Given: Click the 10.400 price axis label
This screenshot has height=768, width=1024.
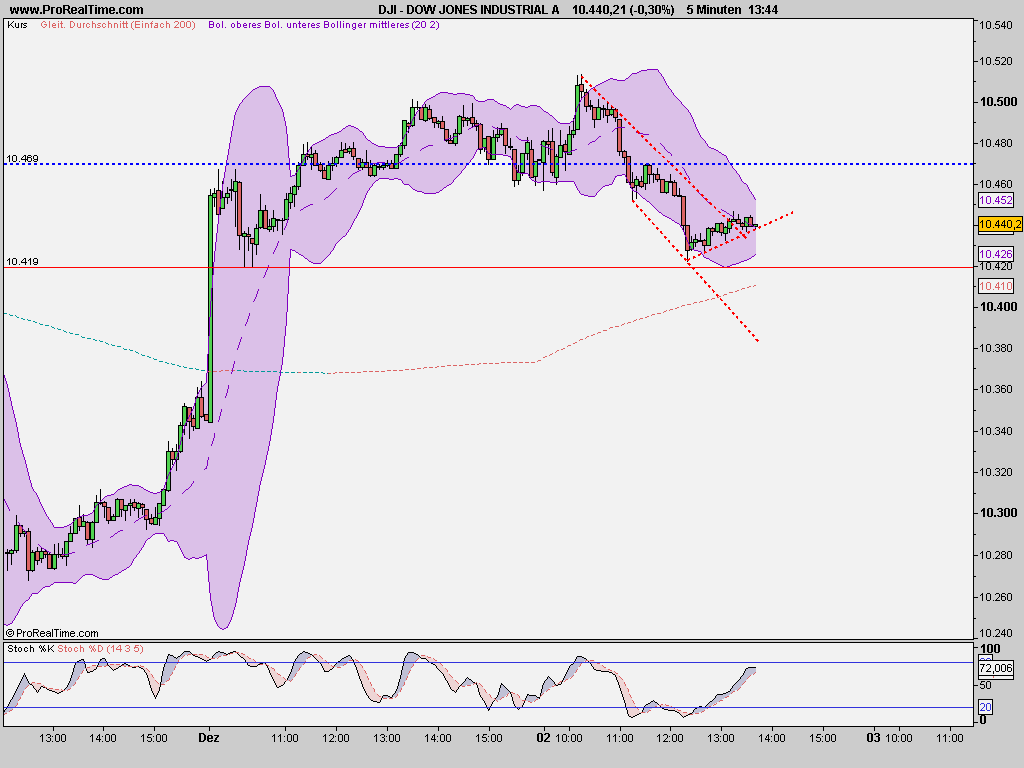Looking at the screenshot, I should coord(998,307).
